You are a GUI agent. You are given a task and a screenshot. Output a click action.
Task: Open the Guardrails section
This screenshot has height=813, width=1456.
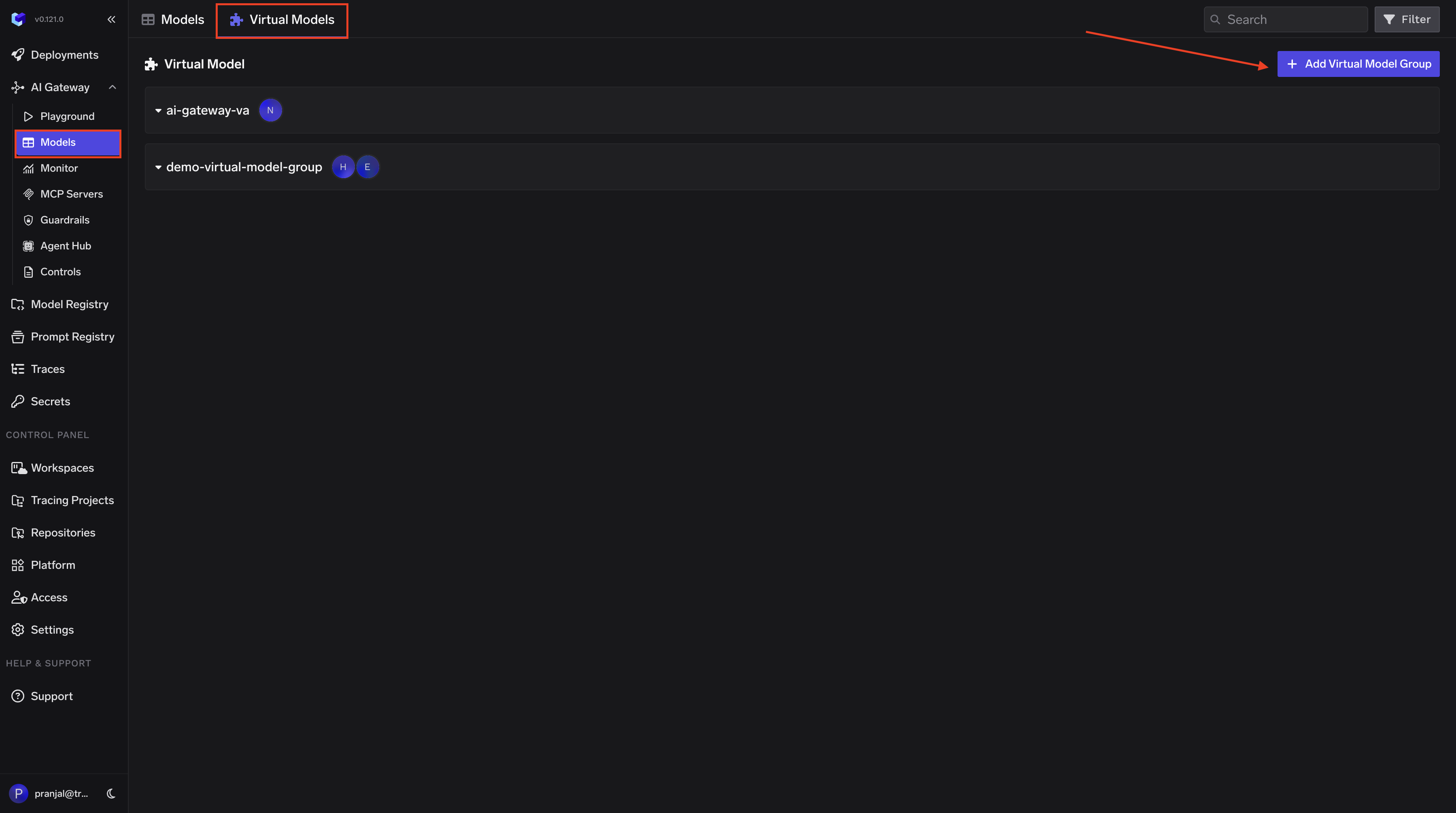click(x=64, y=220)
